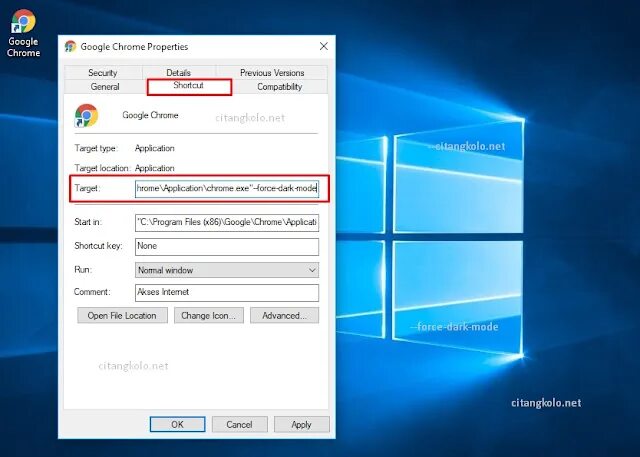Click the Target location value Application
The image size is (640, 457).
tap(155, 168)
